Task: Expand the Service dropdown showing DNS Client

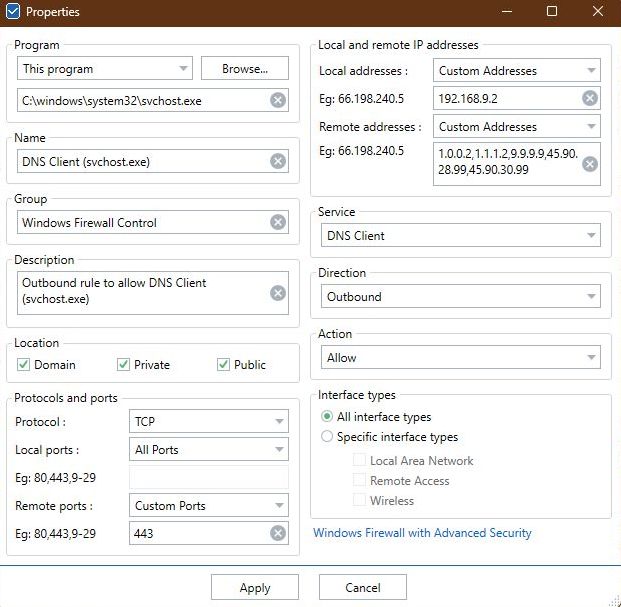Action: (463, 236)
